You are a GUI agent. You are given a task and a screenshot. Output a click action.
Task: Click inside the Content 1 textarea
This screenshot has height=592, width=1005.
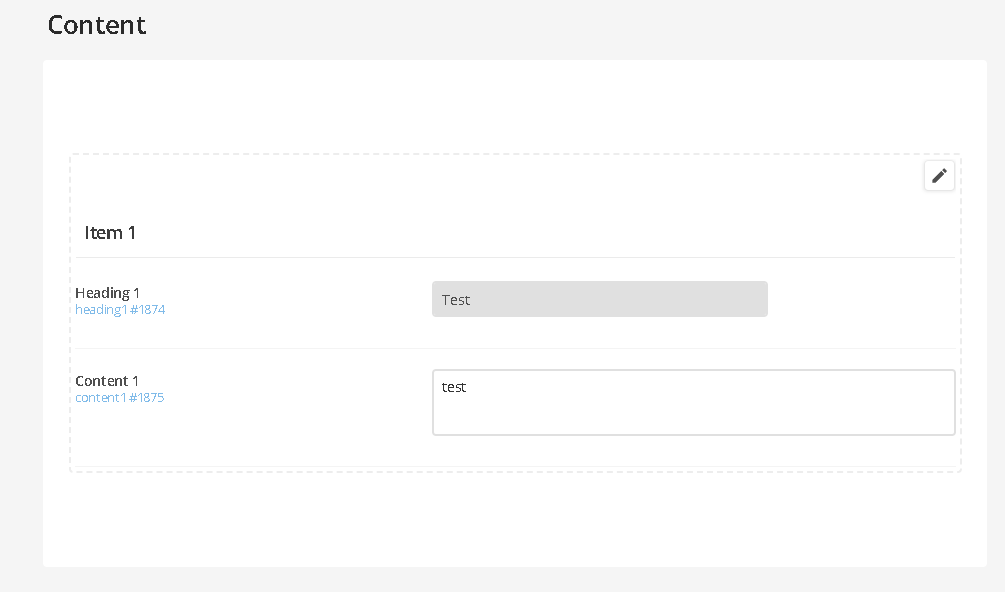coord(694,402)
